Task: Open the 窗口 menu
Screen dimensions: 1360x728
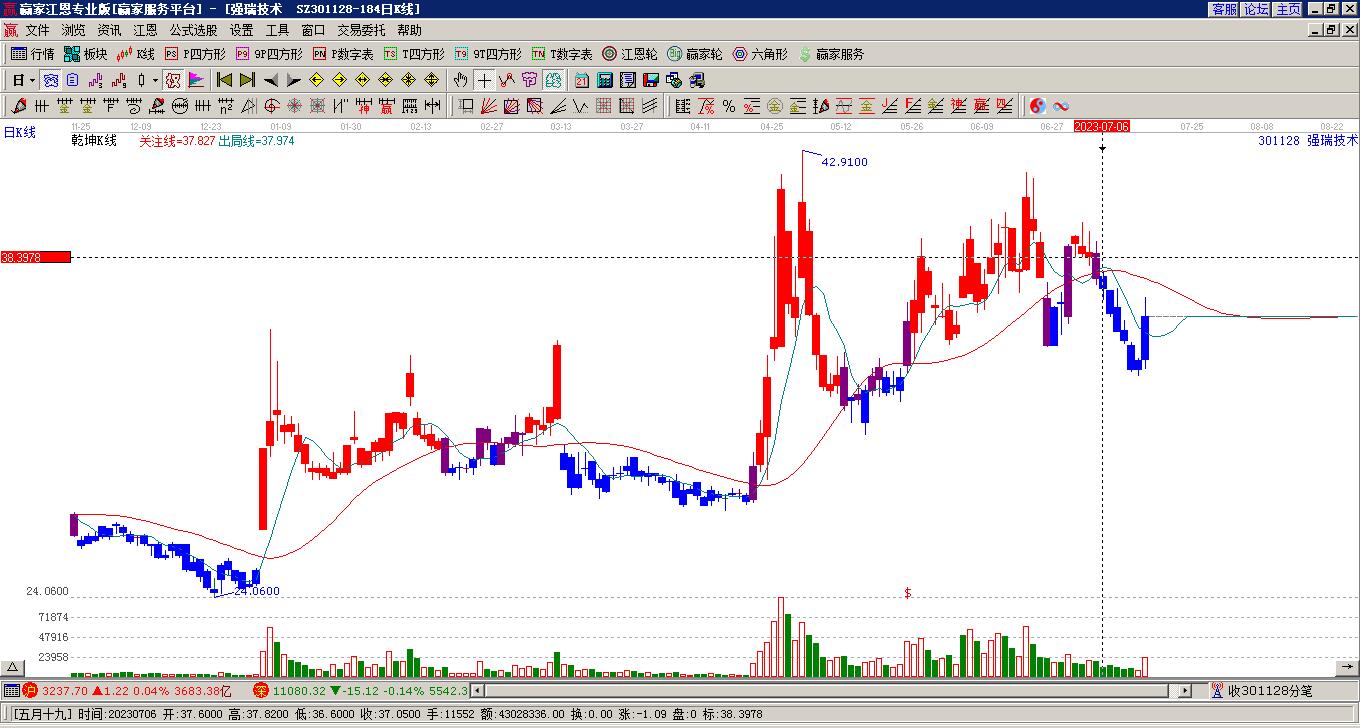Action: [313, 30]
